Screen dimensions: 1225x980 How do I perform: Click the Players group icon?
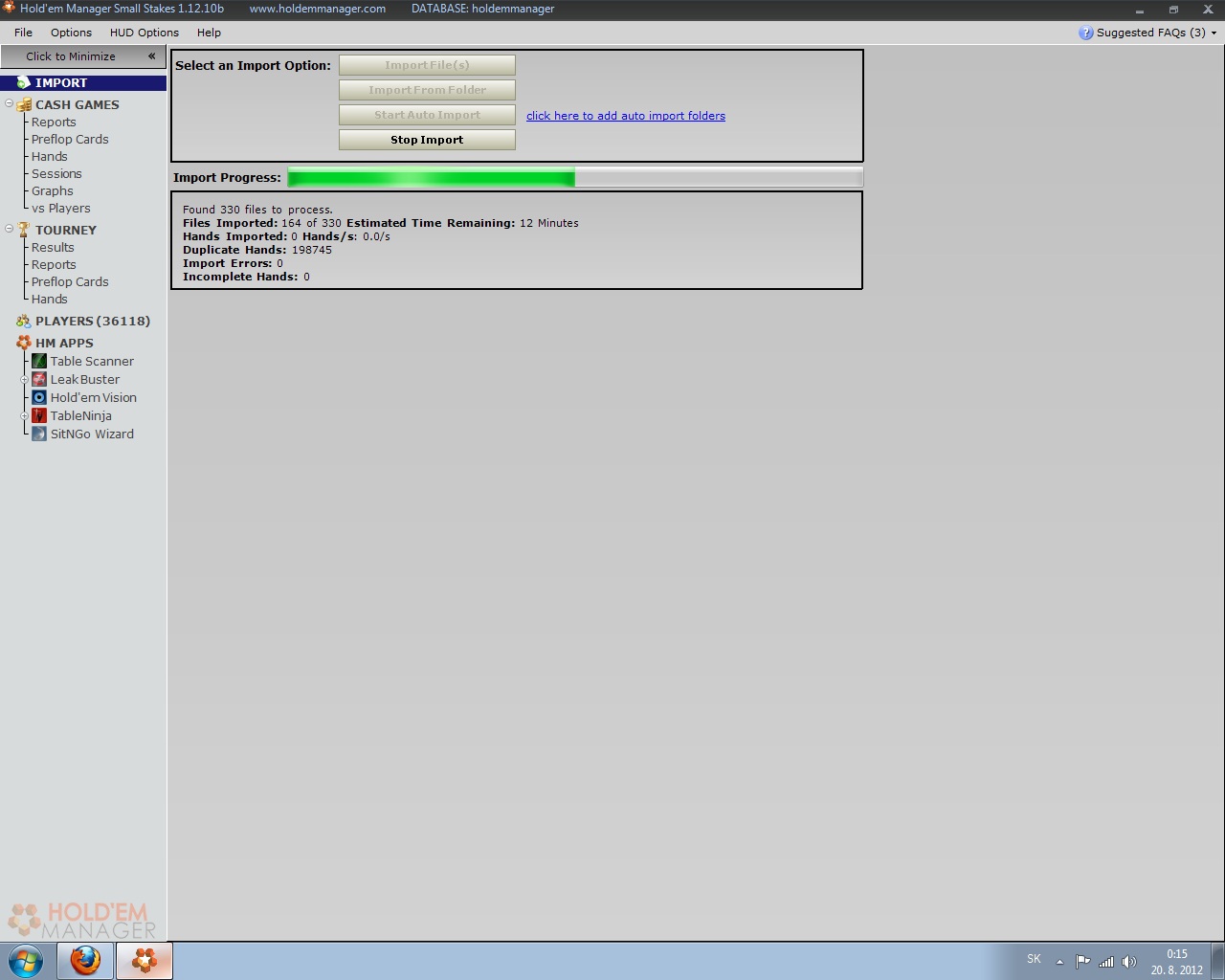pos(24,321)
